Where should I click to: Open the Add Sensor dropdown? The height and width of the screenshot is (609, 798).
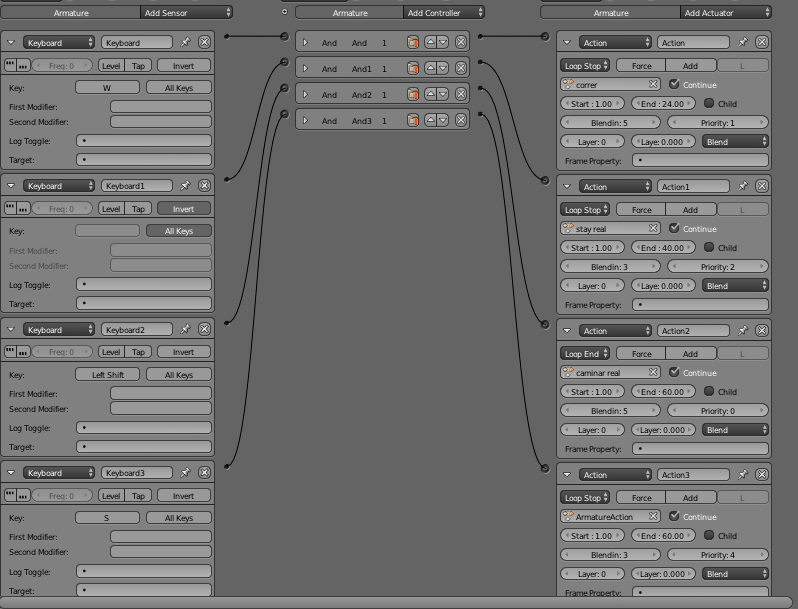coord(186,12)
